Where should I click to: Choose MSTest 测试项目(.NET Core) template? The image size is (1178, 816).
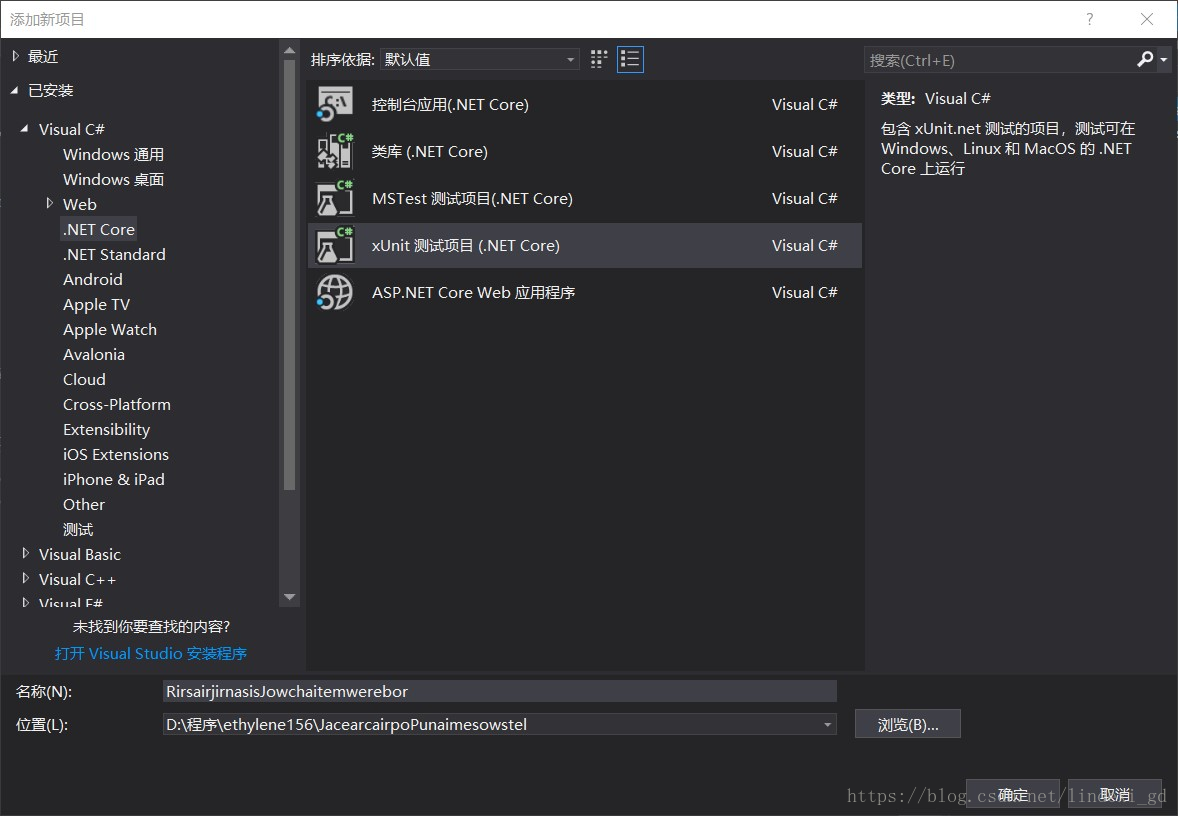[x=584, y=198]
